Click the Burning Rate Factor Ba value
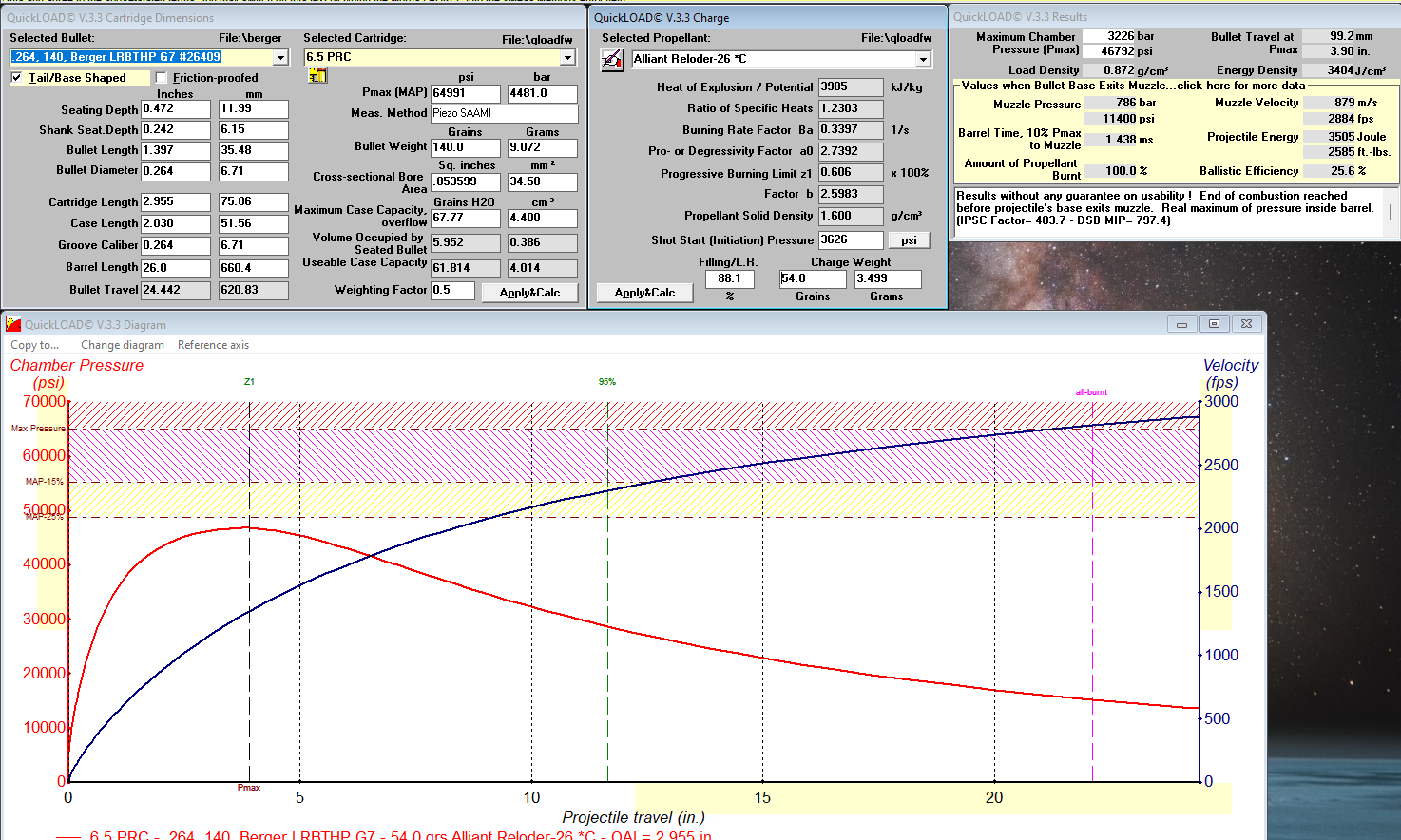1401x840 pixels. click(x=851, y=130)
